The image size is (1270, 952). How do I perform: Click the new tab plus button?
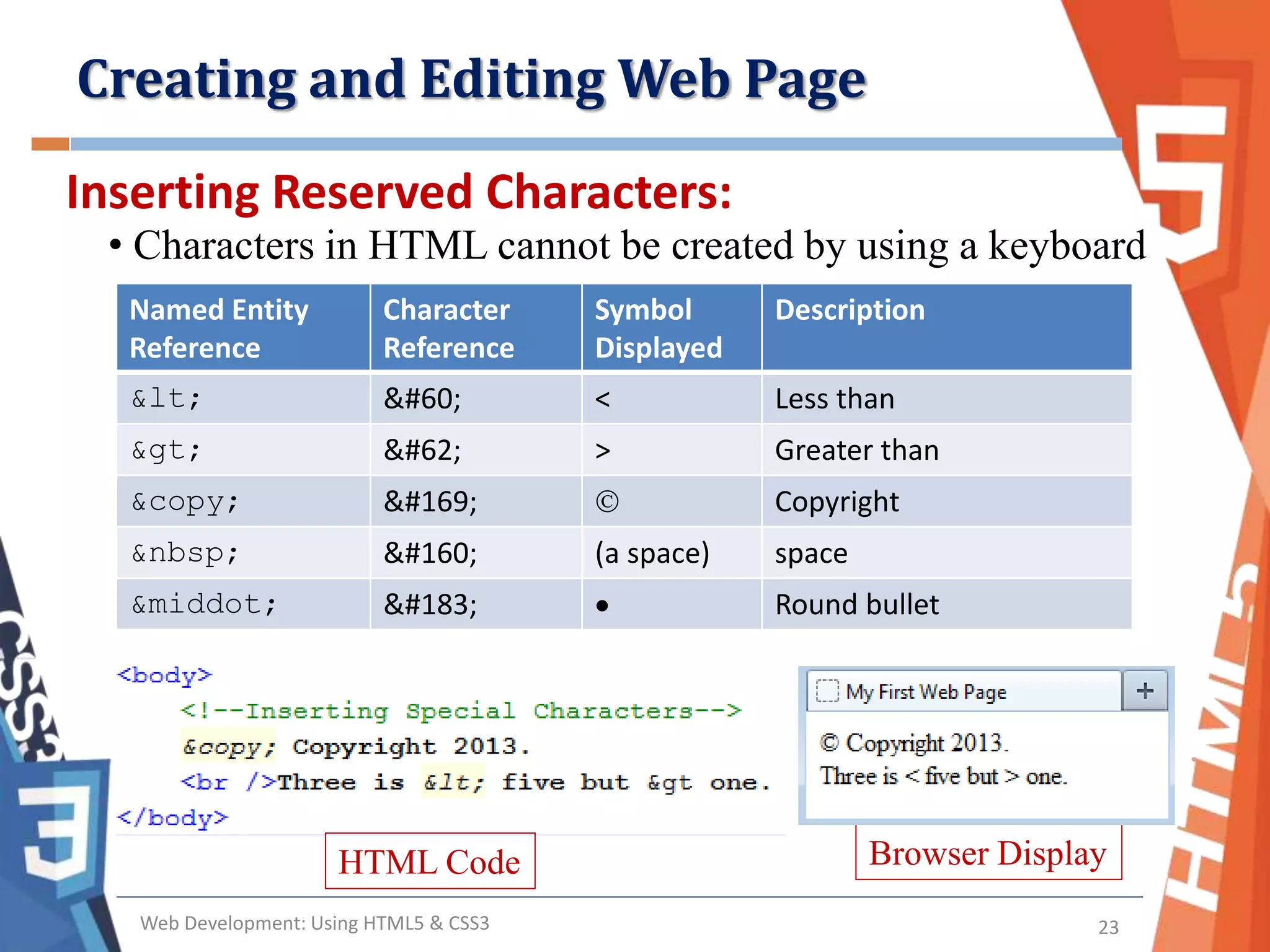[x=1145, y=691]
